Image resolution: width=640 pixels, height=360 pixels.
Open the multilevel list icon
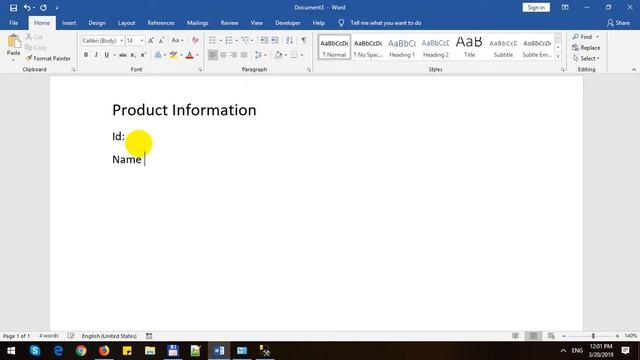coord(245,40)
